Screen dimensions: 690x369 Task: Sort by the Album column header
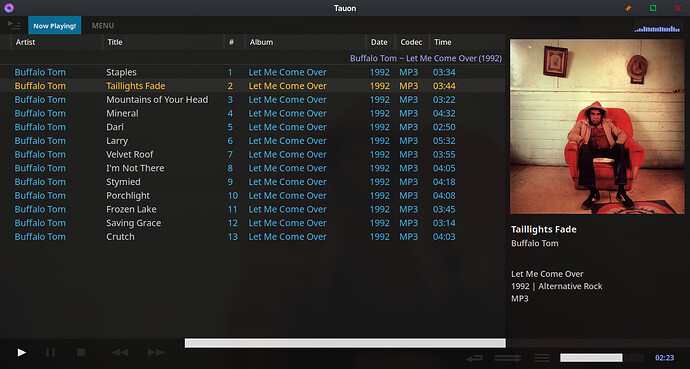[x=261, y=42]
